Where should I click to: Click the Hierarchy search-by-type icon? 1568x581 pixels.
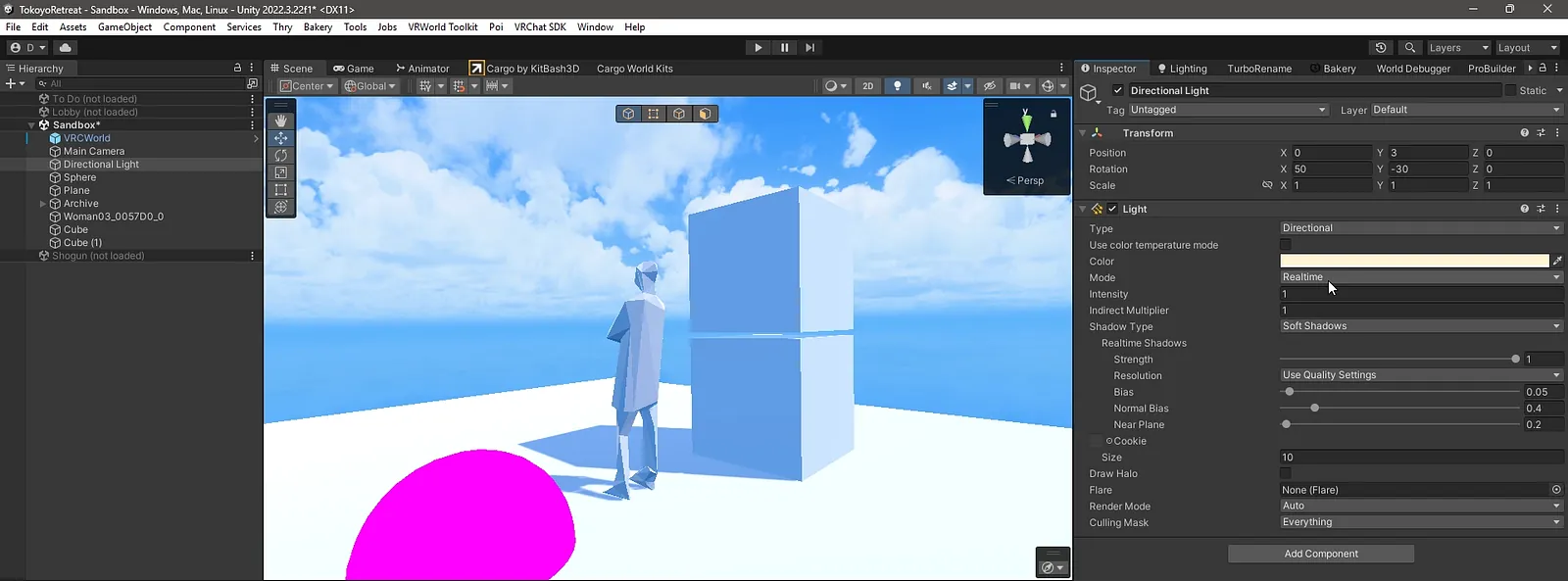[252, 83]
